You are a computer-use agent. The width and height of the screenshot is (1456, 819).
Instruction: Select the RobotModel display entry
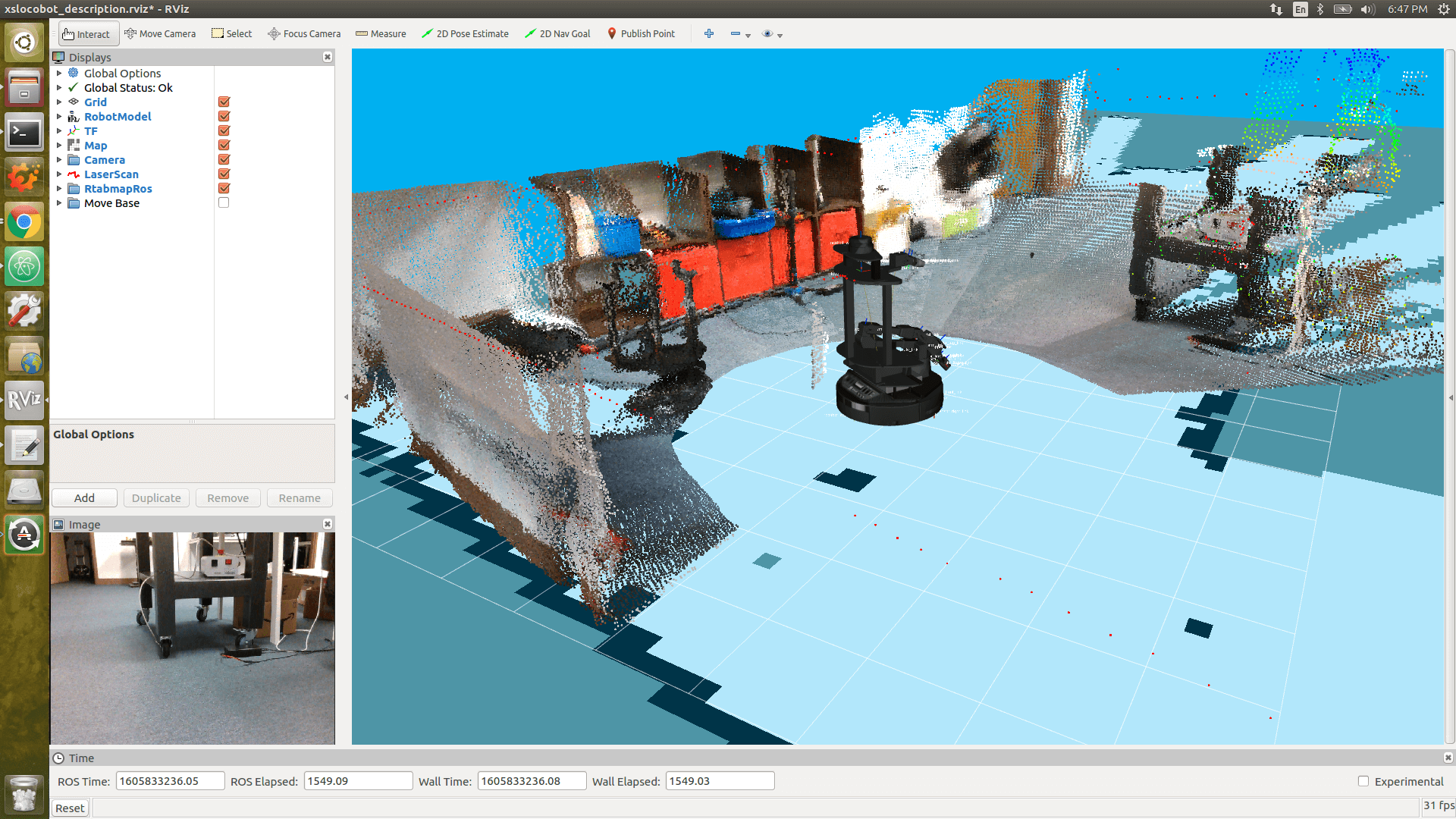[118, 116]
